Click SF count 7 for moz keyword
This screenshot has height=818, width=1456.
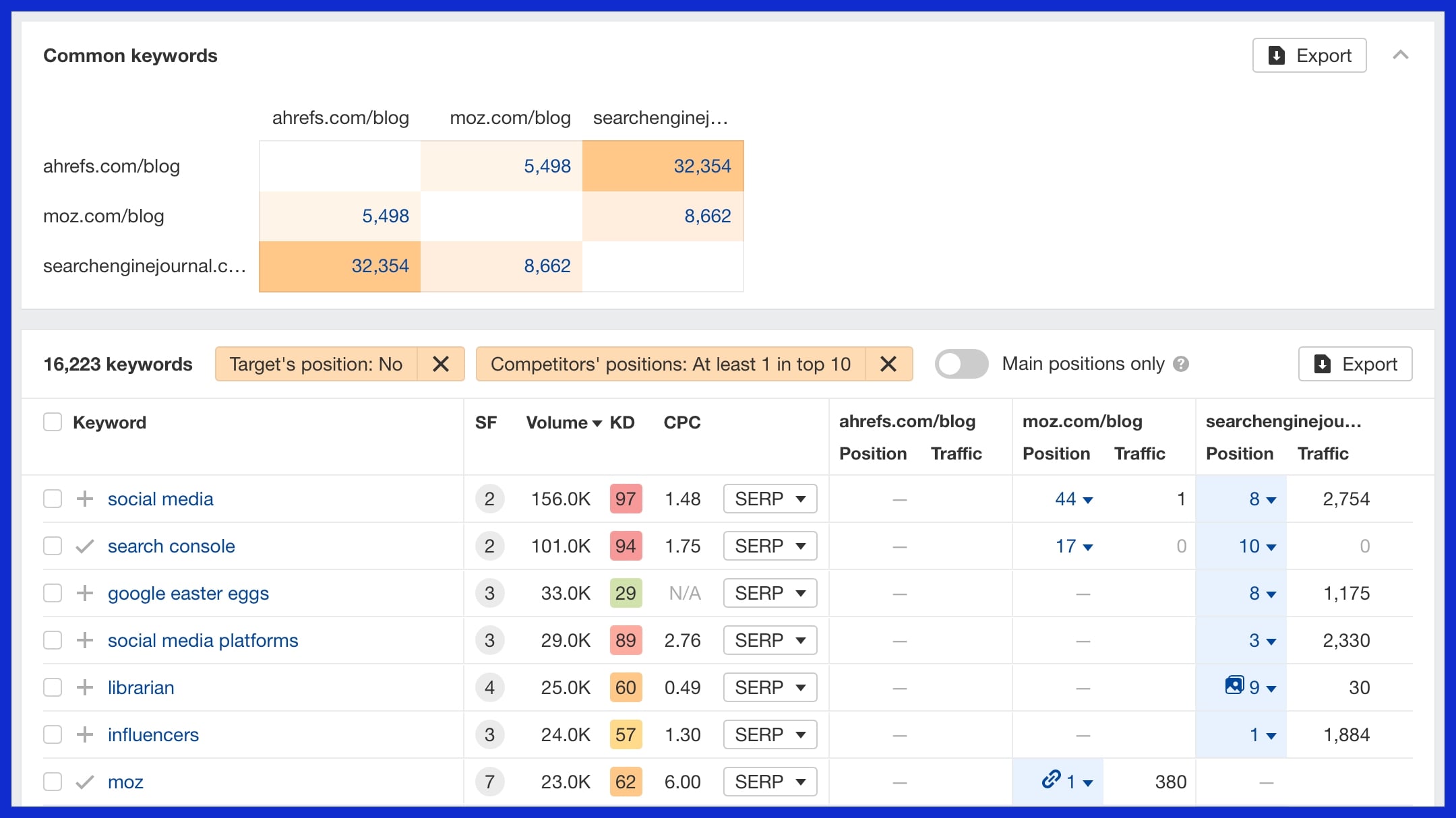[489, 782]
